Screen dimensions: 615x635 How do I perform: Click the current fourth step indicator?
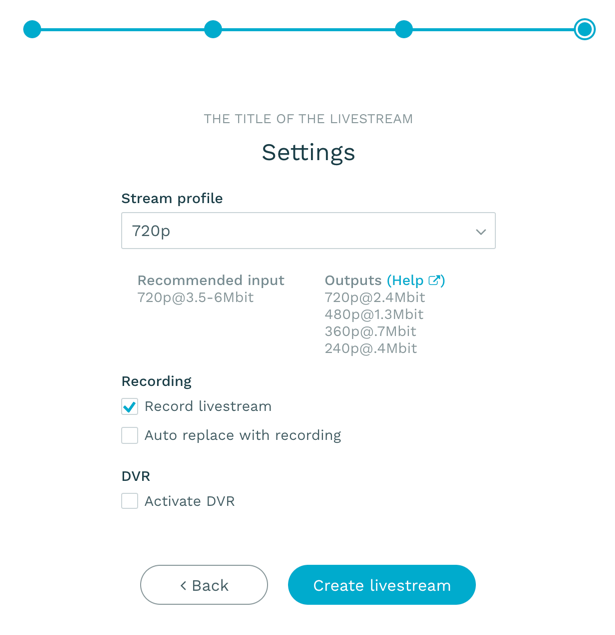(584, 29)
